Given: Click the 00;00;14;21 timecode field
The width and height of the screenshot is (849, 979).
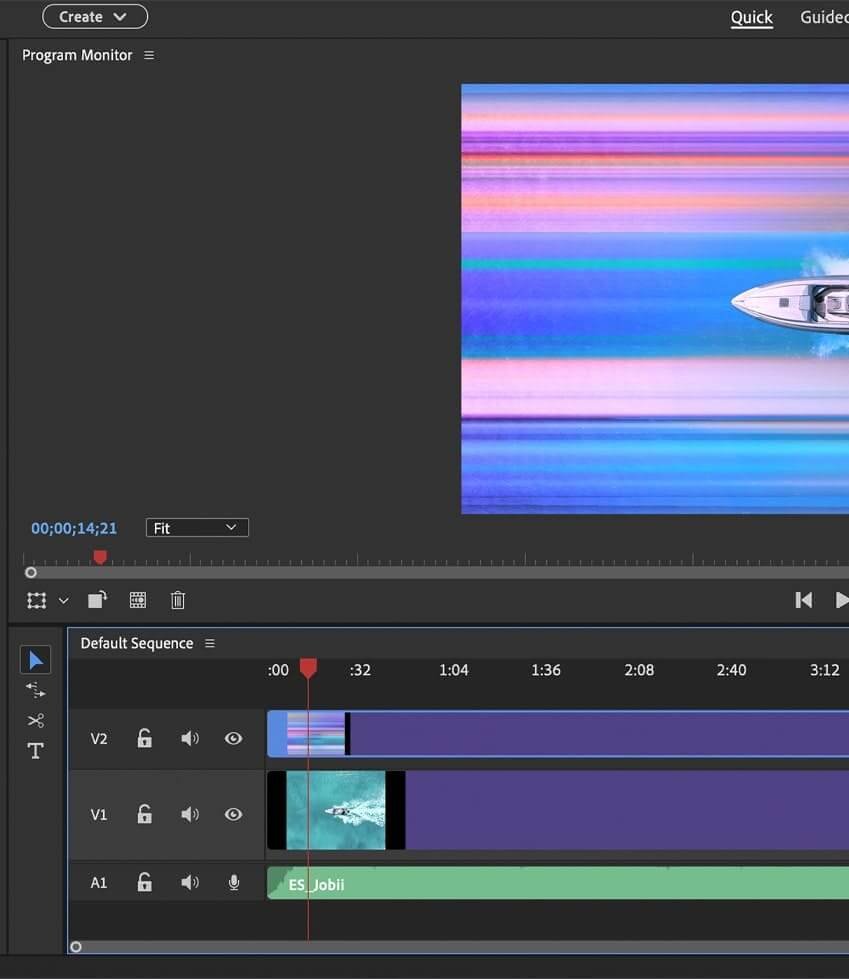Looking at the screenshot, I should coord(74,528).
